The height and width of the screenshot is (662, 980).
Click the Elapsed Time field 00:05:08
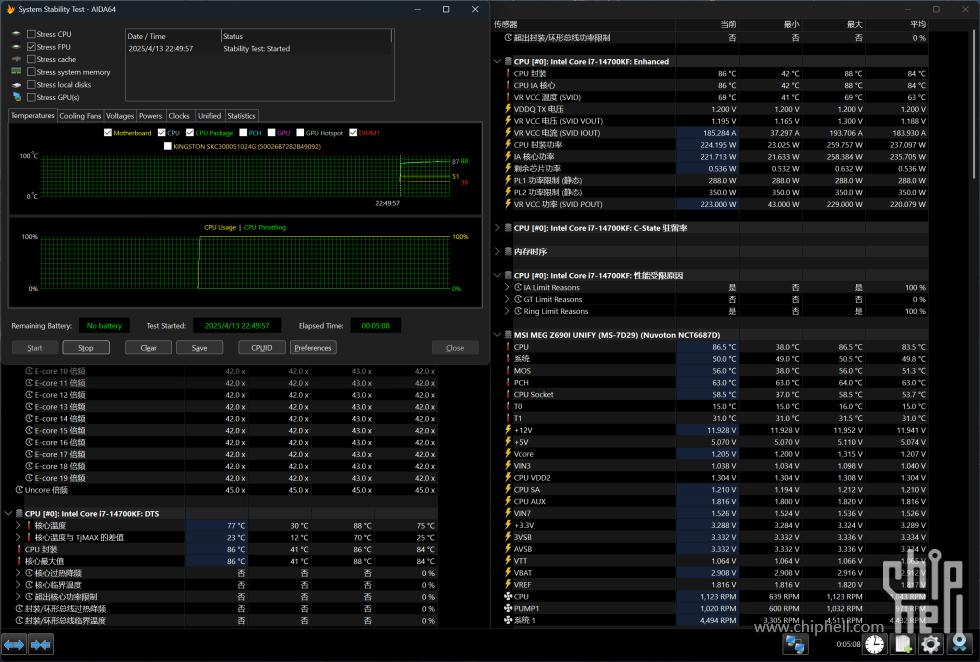click(376, 326)
